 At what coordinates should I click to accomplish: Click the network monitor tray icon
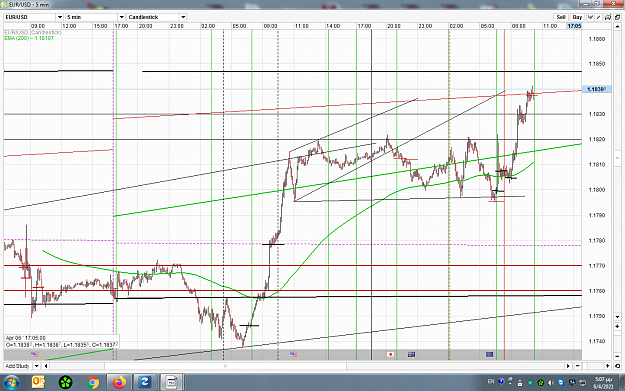[x=582, y=383]
